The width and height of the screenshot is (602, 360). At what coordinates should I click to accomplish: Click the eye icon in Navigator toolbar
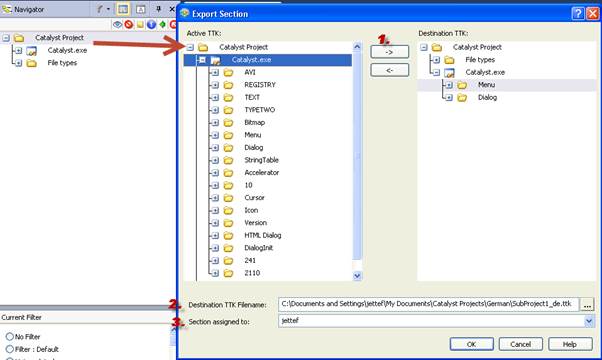[x=117, y=25]
